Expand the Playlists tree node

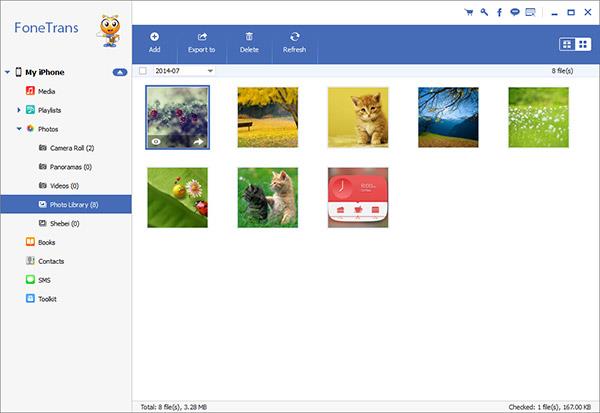(19, 109)
